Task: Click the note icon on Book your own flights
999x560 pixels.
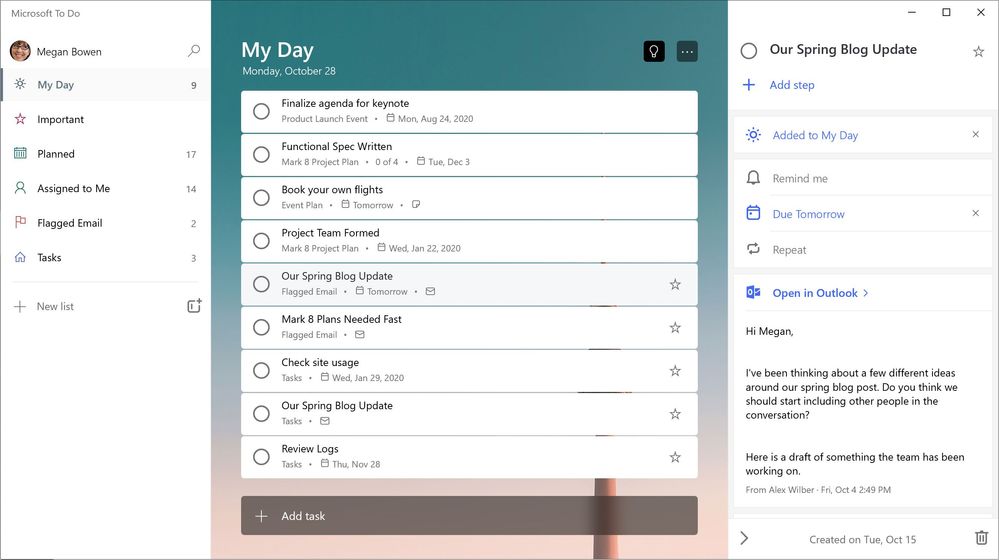Action: 416,205
